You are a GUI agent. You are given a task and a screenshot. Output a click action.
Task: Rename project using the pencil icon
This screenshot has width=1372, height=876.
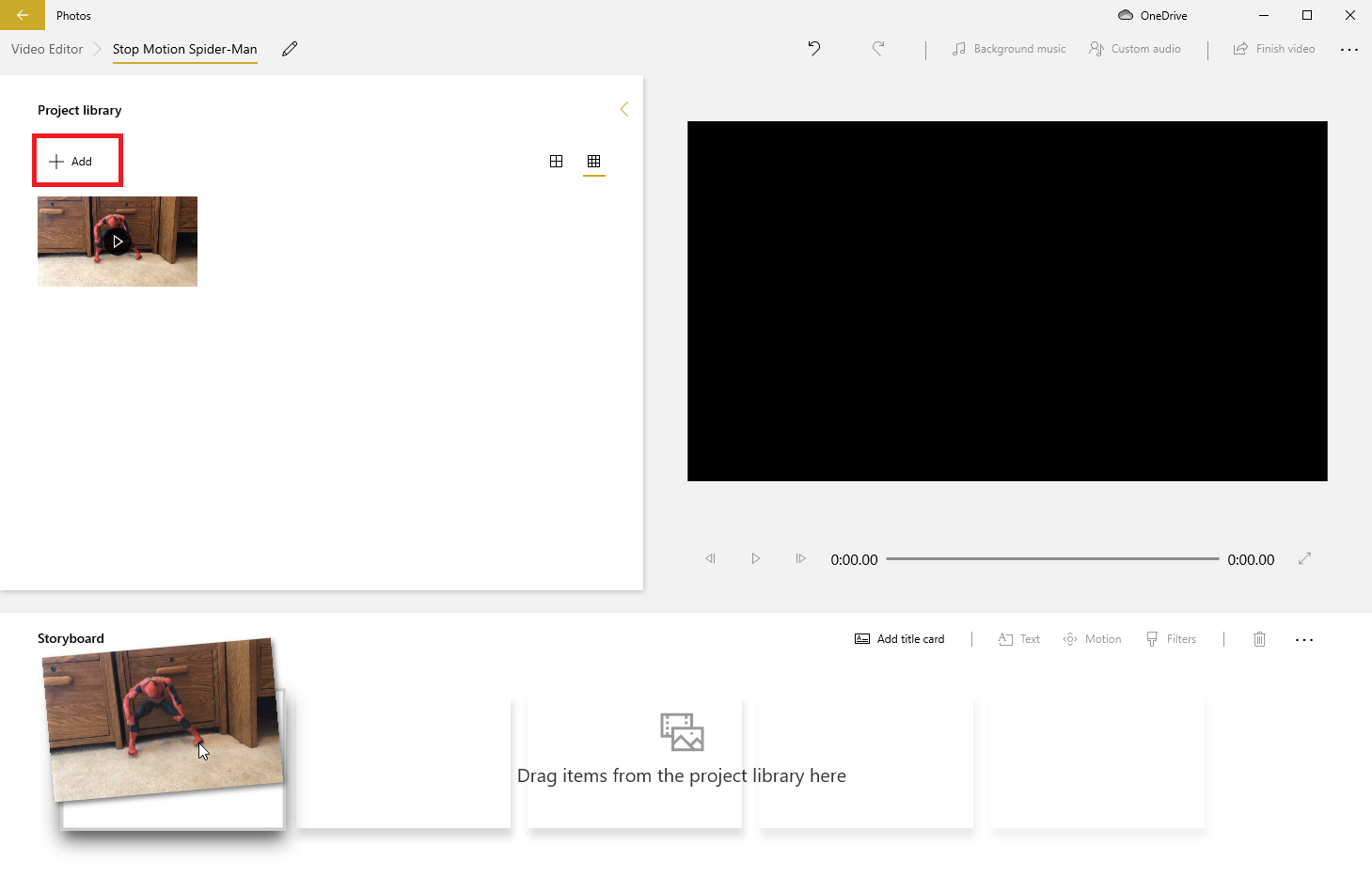290,49
